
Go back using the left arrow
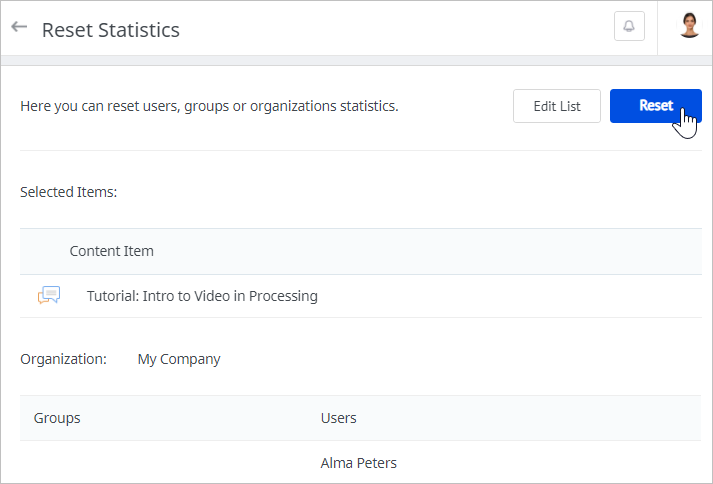19,27
